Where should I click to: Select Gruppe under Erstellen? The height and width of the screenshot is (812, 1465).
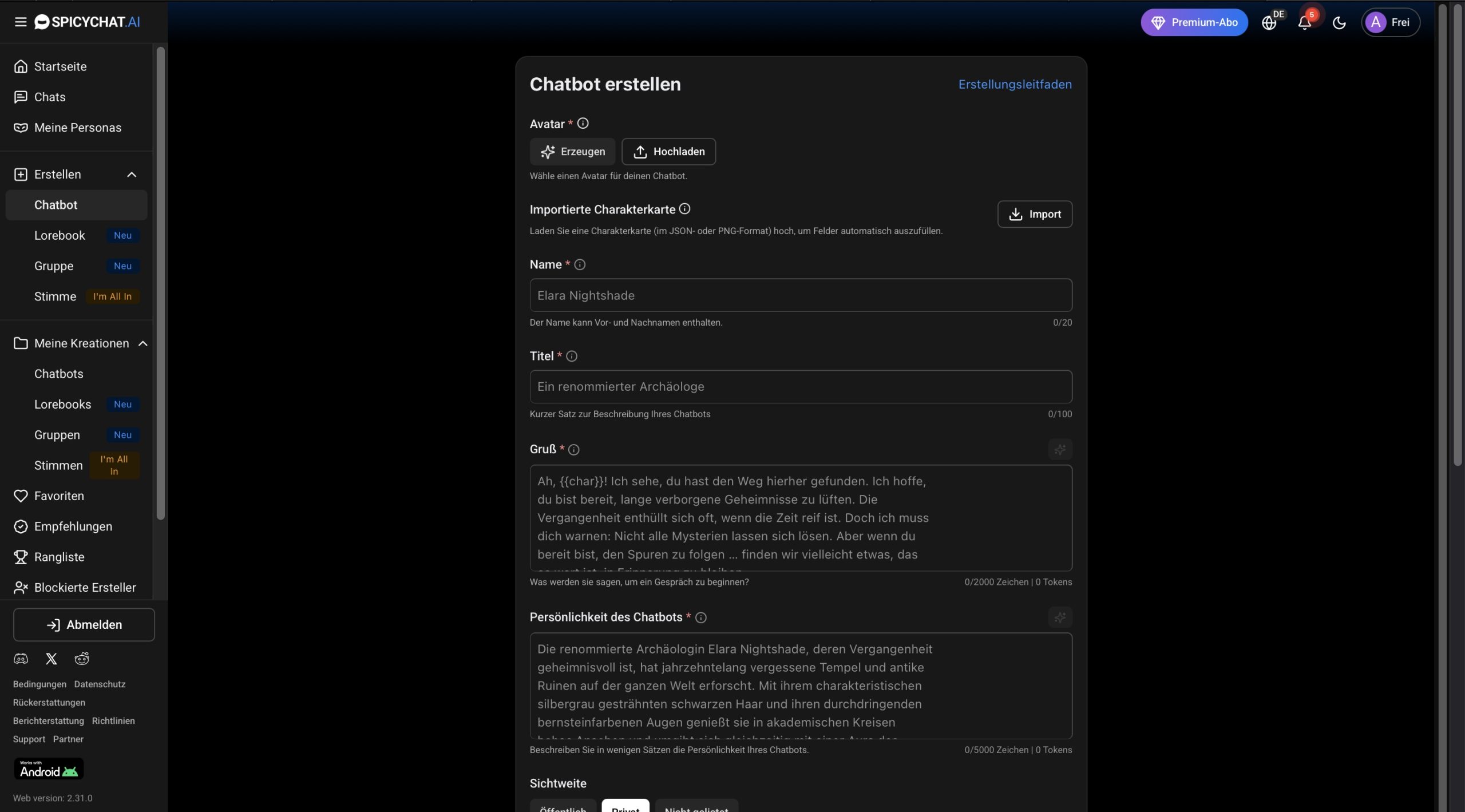pyautogui.click(x=76, y=266)
